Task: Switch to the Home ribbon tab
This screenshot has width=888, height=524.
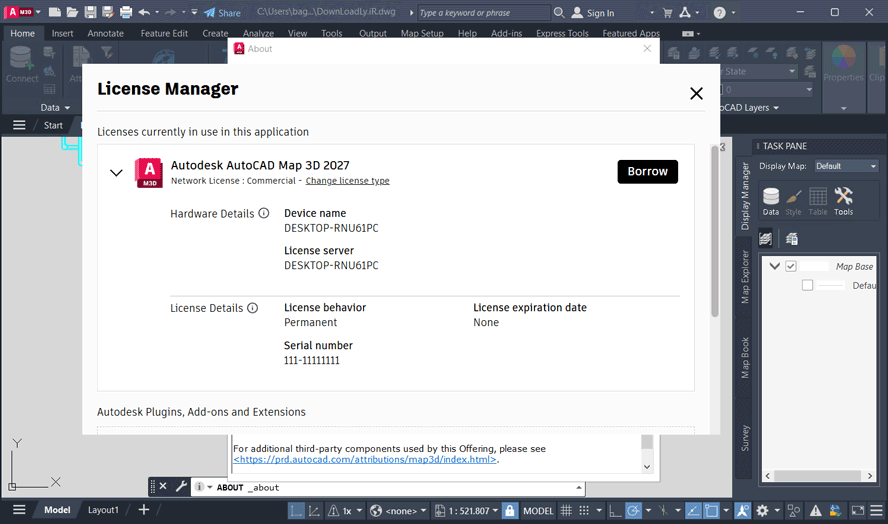Action: coord(22,33)
